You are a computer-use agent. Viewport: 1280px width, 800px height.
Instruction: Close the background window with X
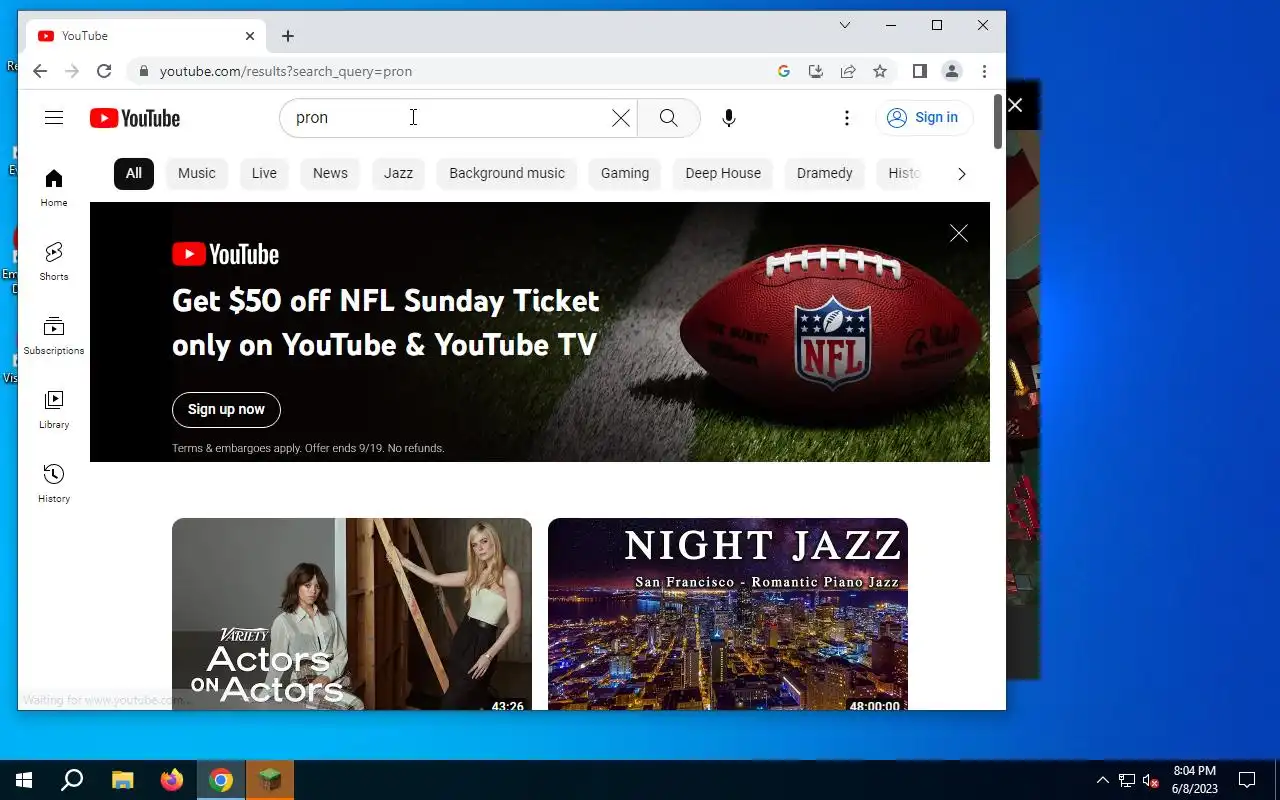pos(1015,105)
